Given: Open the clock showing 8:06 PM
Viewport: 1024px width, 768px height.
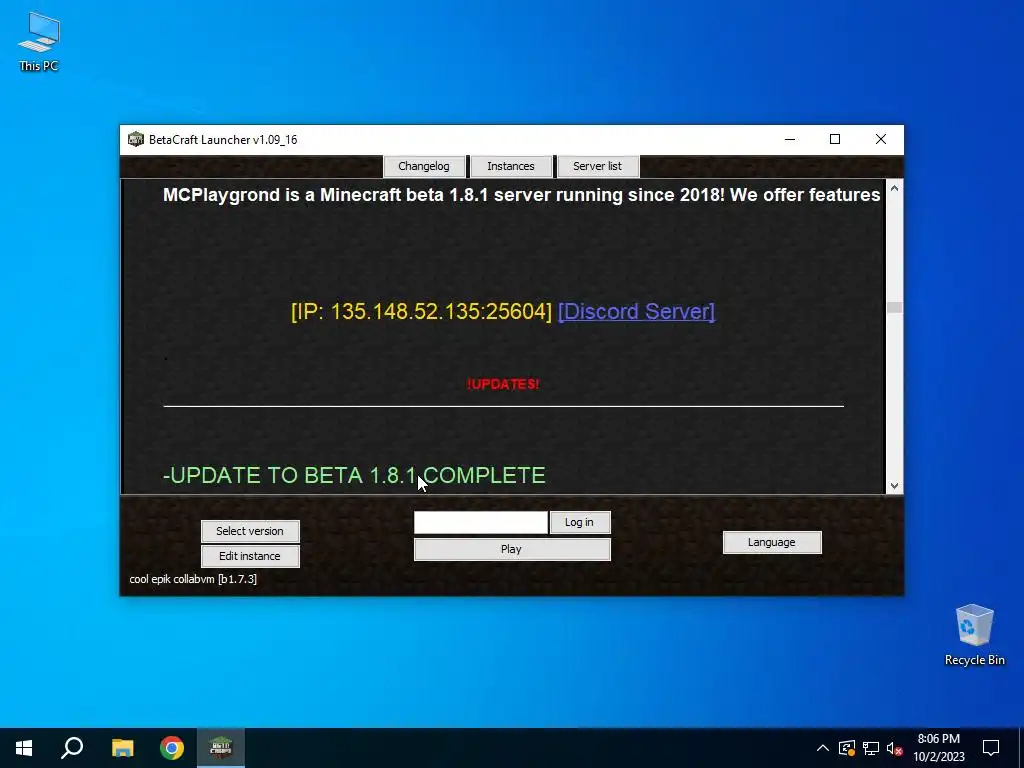Looking at the screenshot, I should coord(939,748).
